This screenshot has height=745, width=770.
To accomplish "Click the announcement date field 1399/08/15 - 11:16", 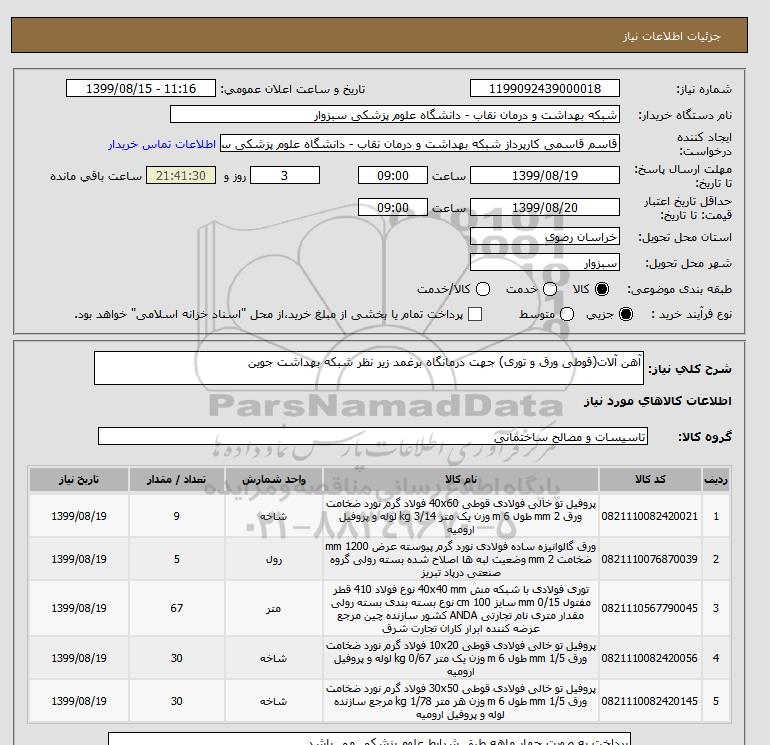I will 141,88.
